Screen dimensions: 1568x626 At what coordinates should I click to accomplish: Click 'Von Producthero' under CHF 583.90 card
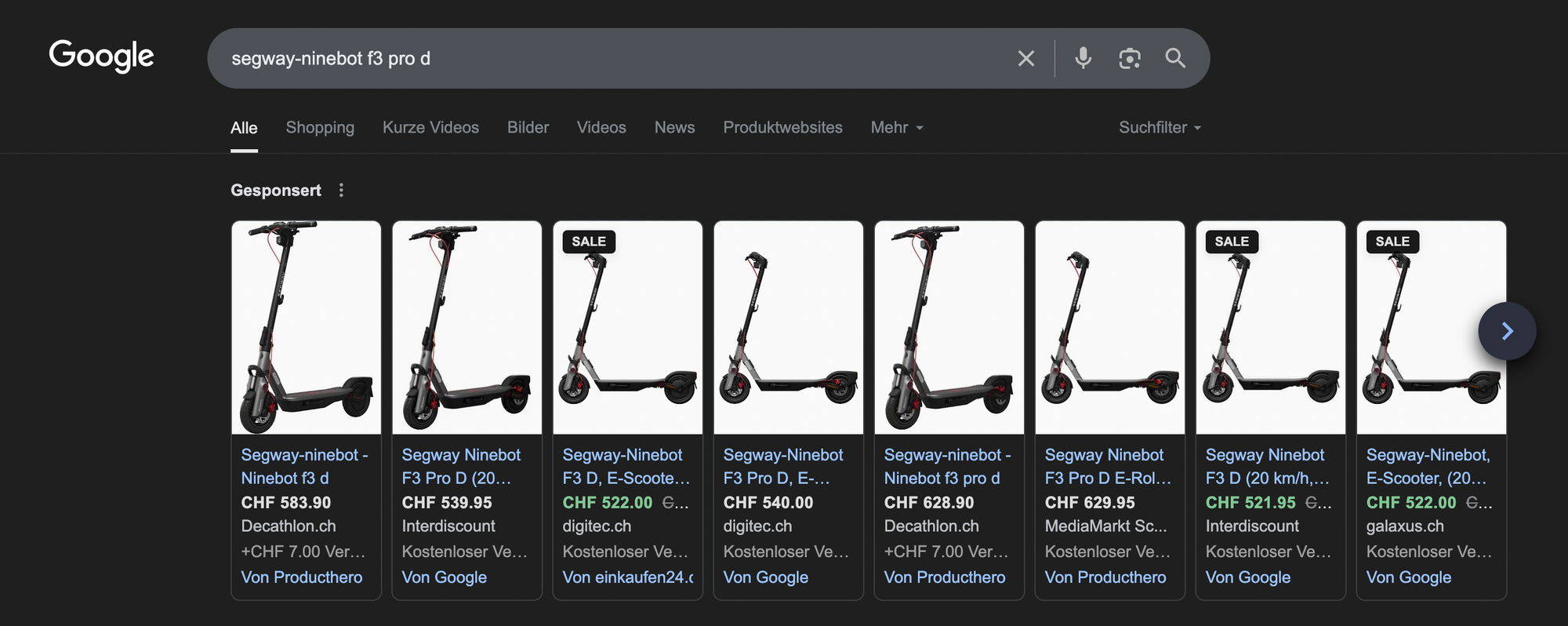(302, 577)
